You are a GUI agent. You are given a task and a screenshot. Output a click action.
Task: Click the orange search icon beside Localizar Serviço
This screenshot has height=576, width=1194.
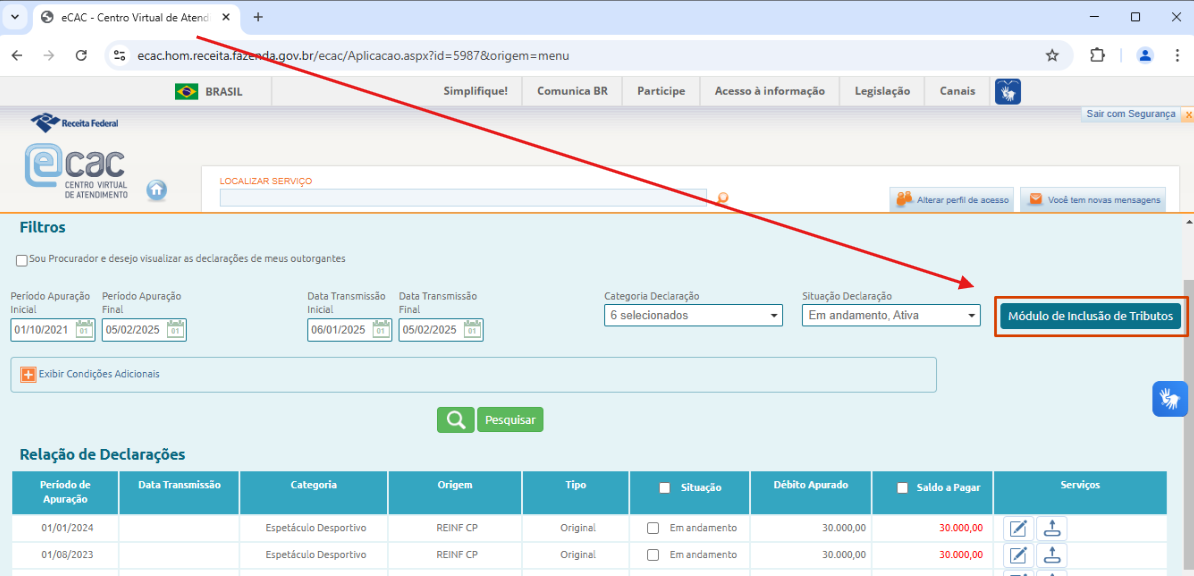[723, 198]
